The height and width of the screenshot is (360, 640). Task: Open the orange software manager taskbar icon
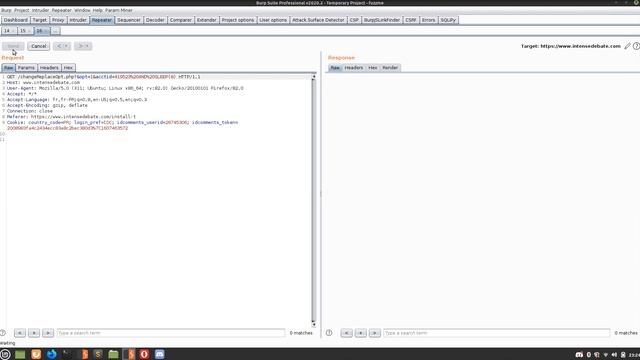click(x=36, y=354)
